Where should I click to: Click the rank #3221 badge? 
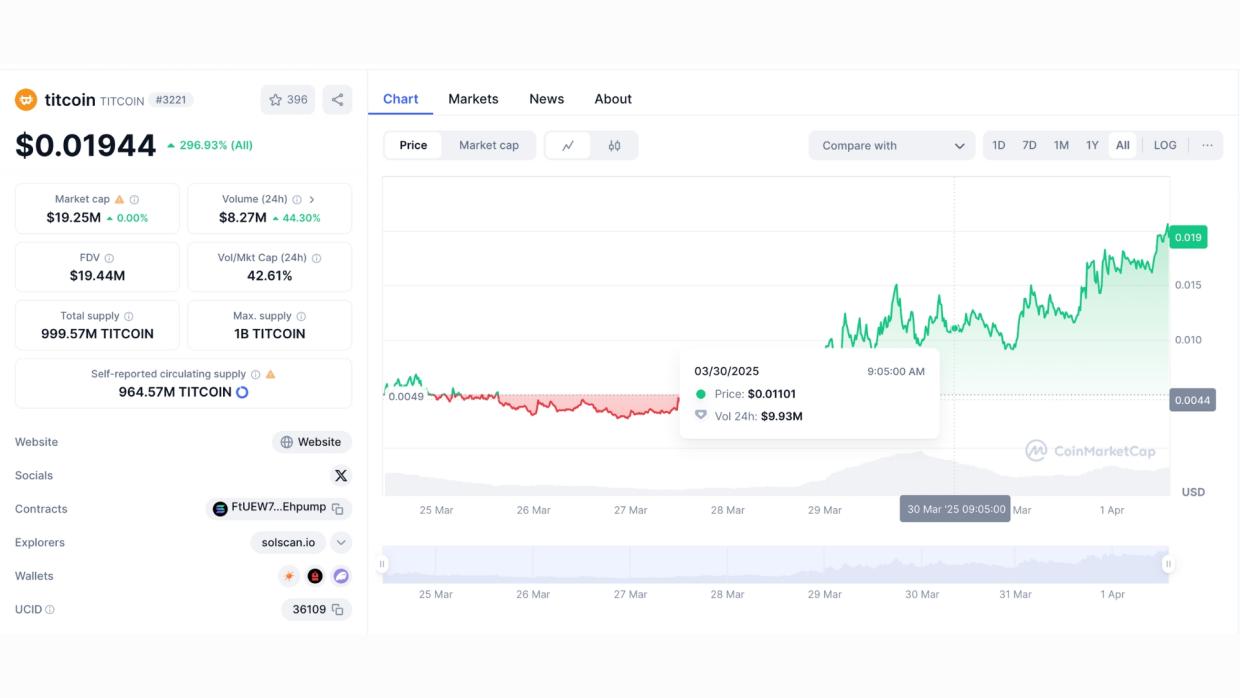171,100
